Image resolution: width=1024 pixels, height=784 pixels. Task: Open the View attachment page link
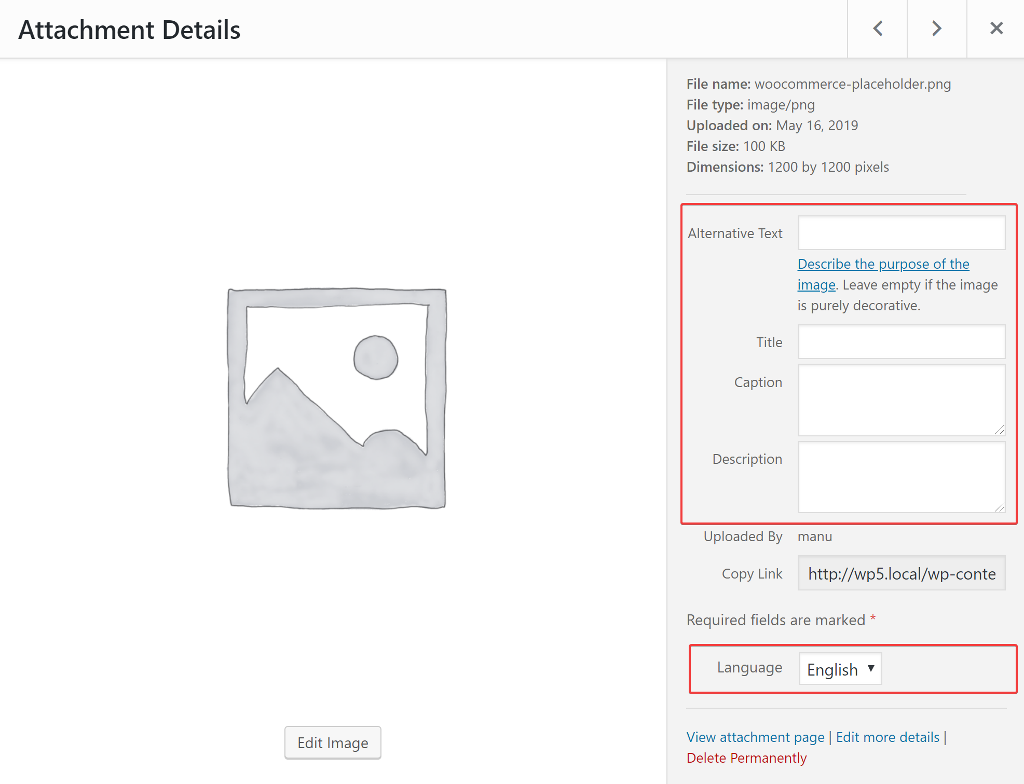[755, 737]
